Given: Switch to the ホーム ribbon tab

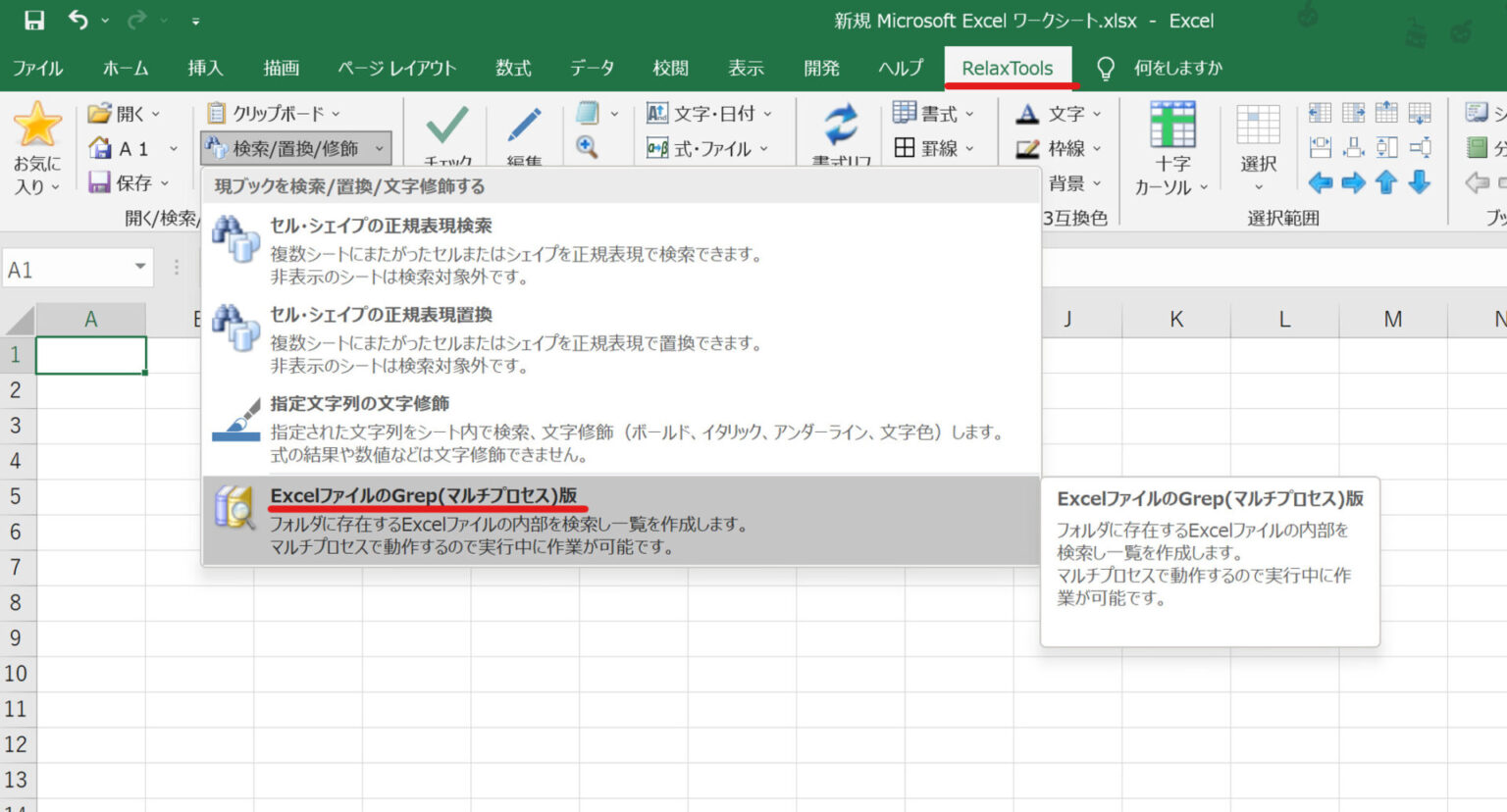Looking at the screenshot, I should 125,68.
